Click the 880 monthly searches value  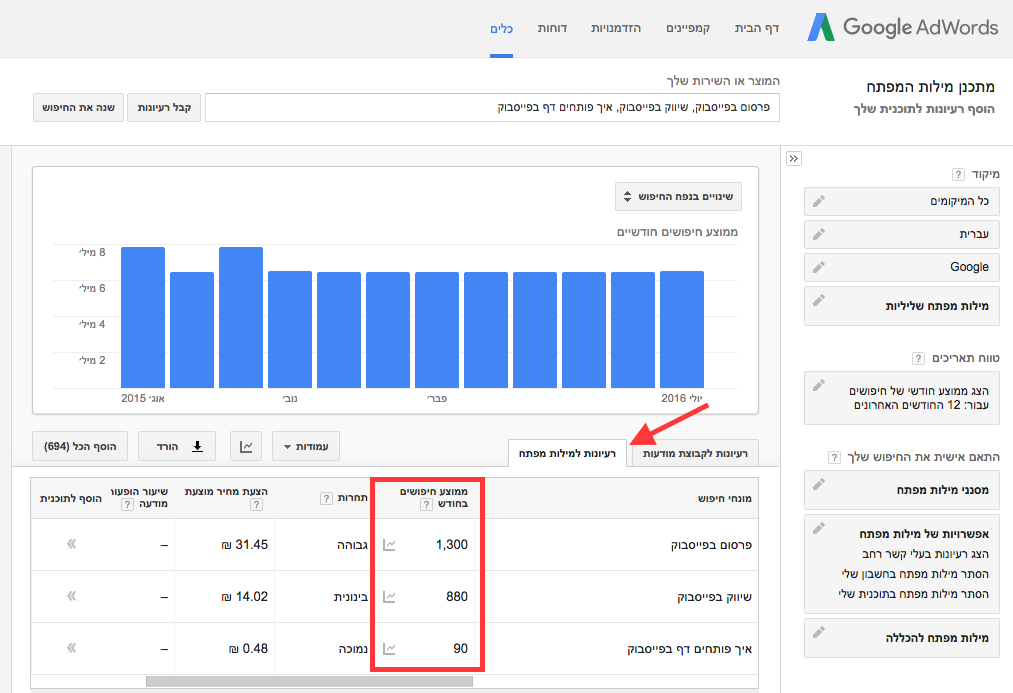(x=457, y=596)
